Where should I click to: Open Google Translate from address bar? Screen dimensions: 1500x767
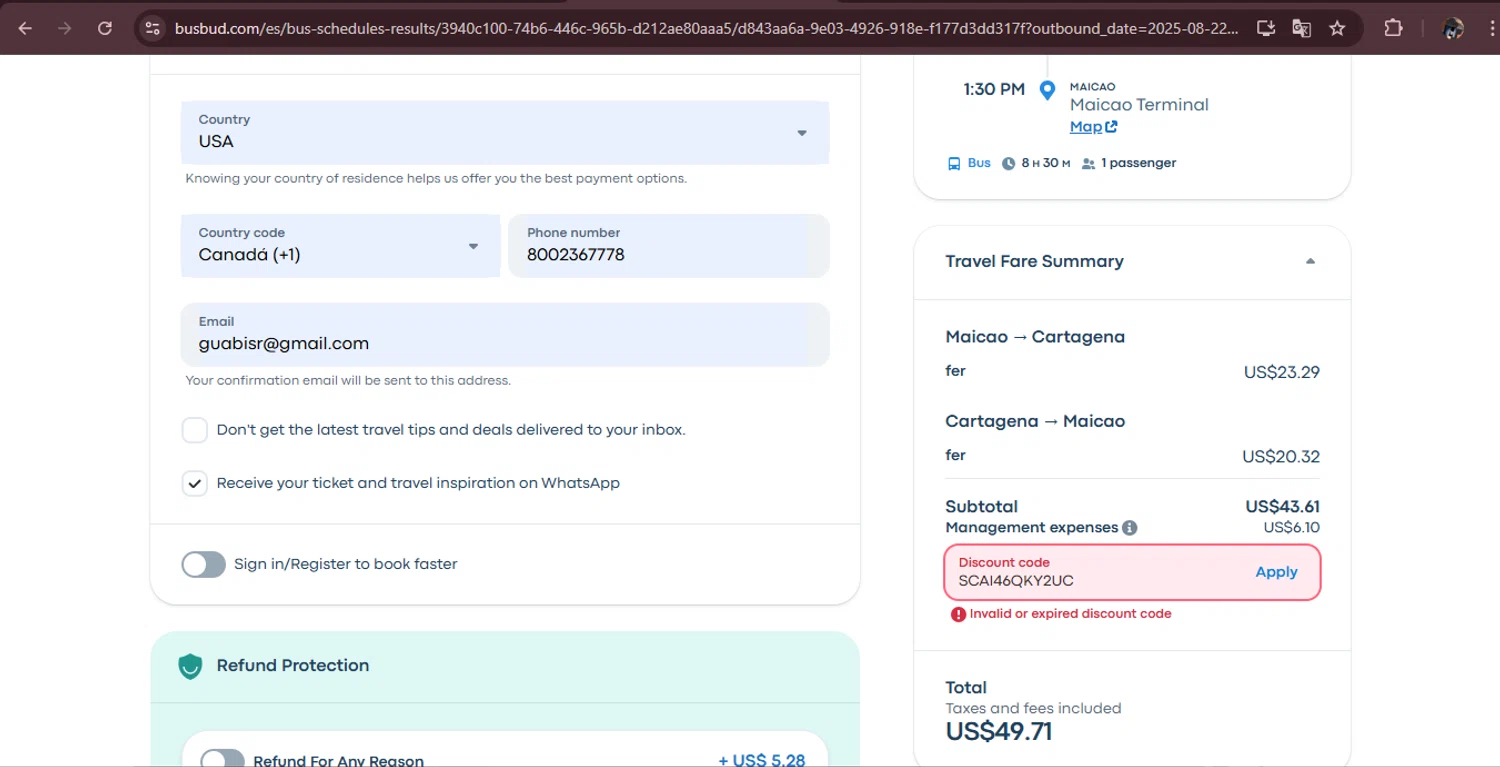tap(1301, 28)
